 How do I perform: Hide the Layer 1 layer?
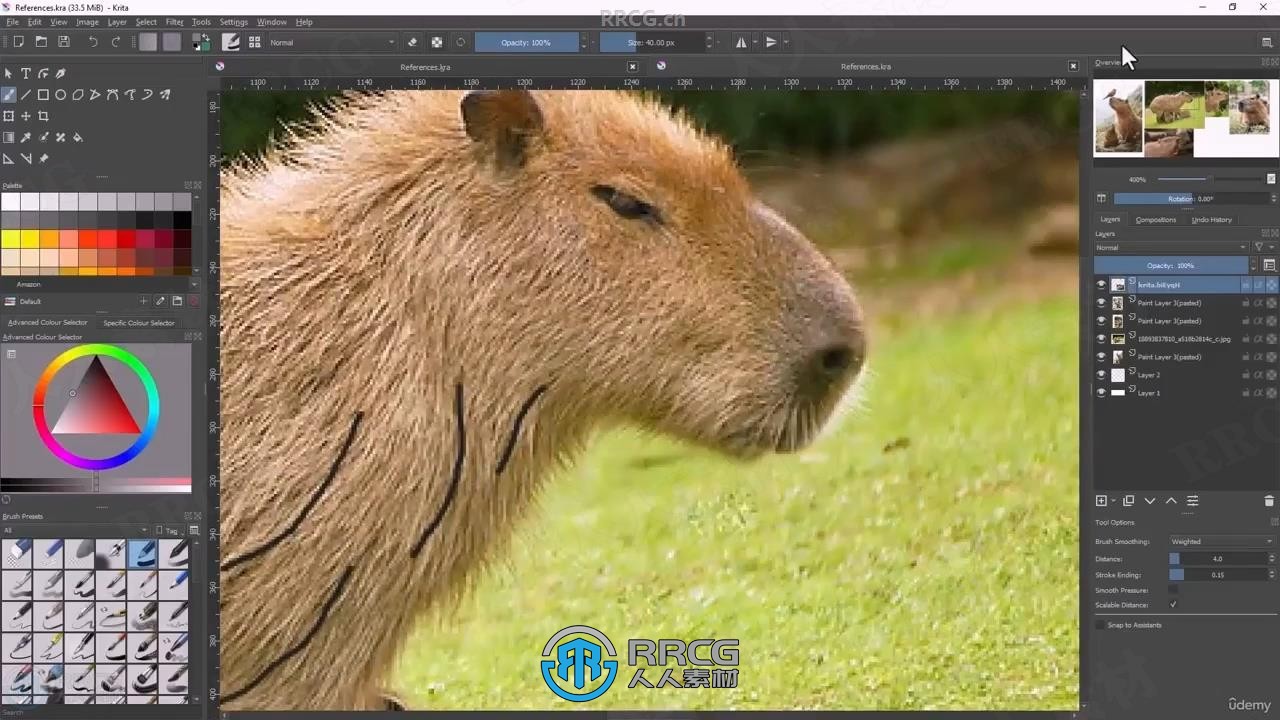click(1101, 393)
